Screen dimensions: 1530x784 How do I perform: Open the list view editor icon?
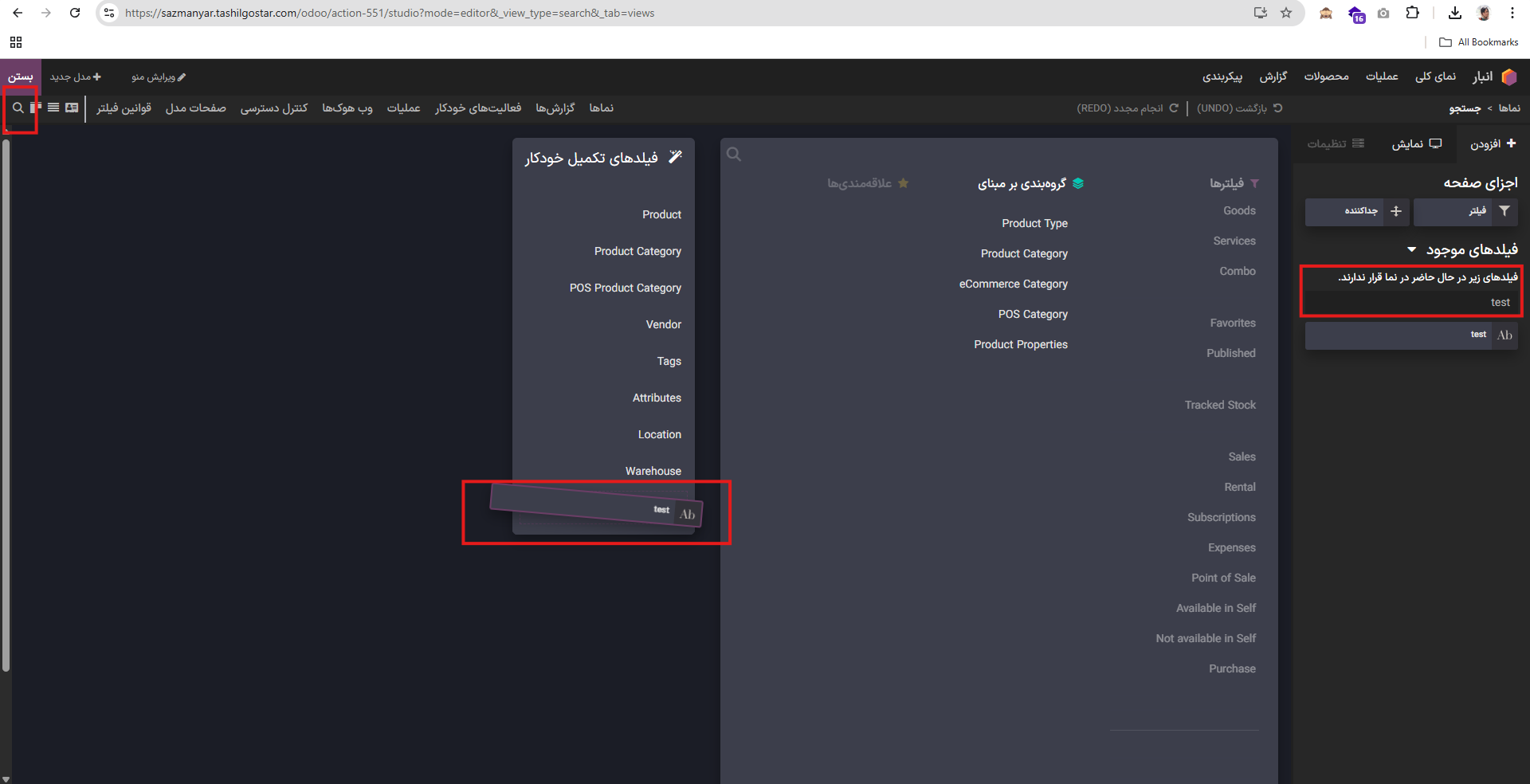53,108
